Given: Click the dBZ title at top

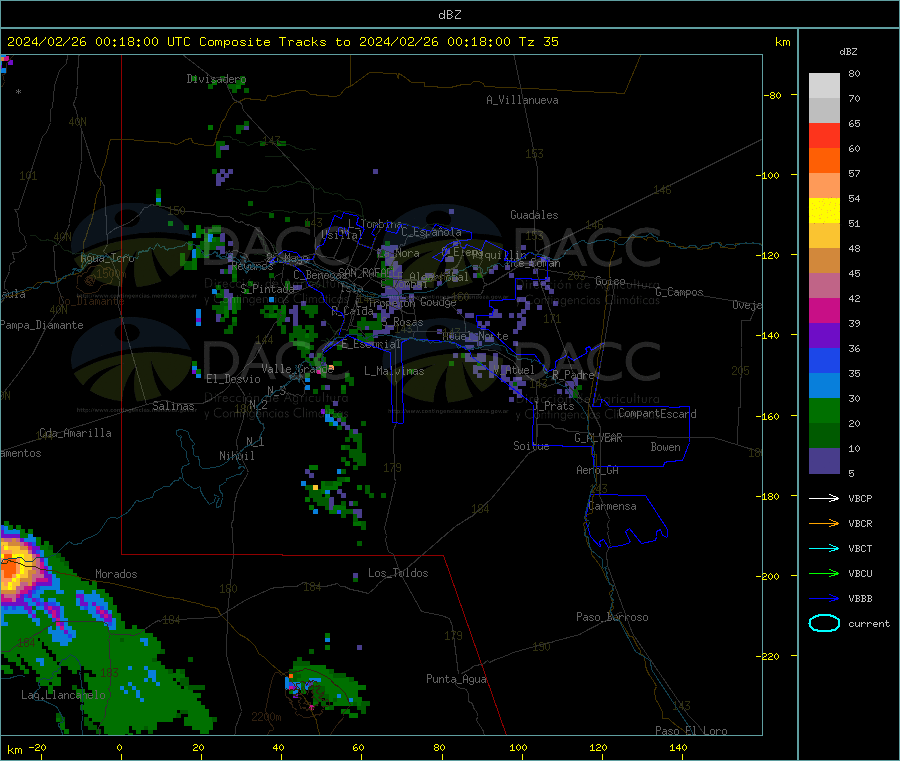Looking at the screenshot, I should pyautogui.click(x=449, y=15).
